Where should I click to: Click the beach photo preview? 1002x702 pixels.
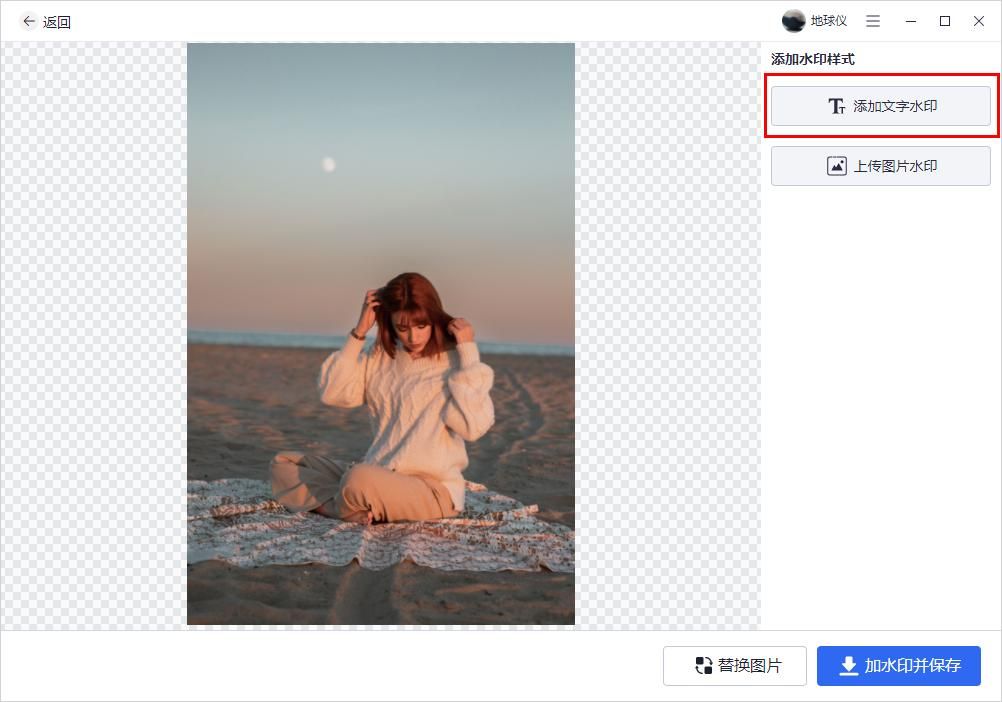pos(381,333)
